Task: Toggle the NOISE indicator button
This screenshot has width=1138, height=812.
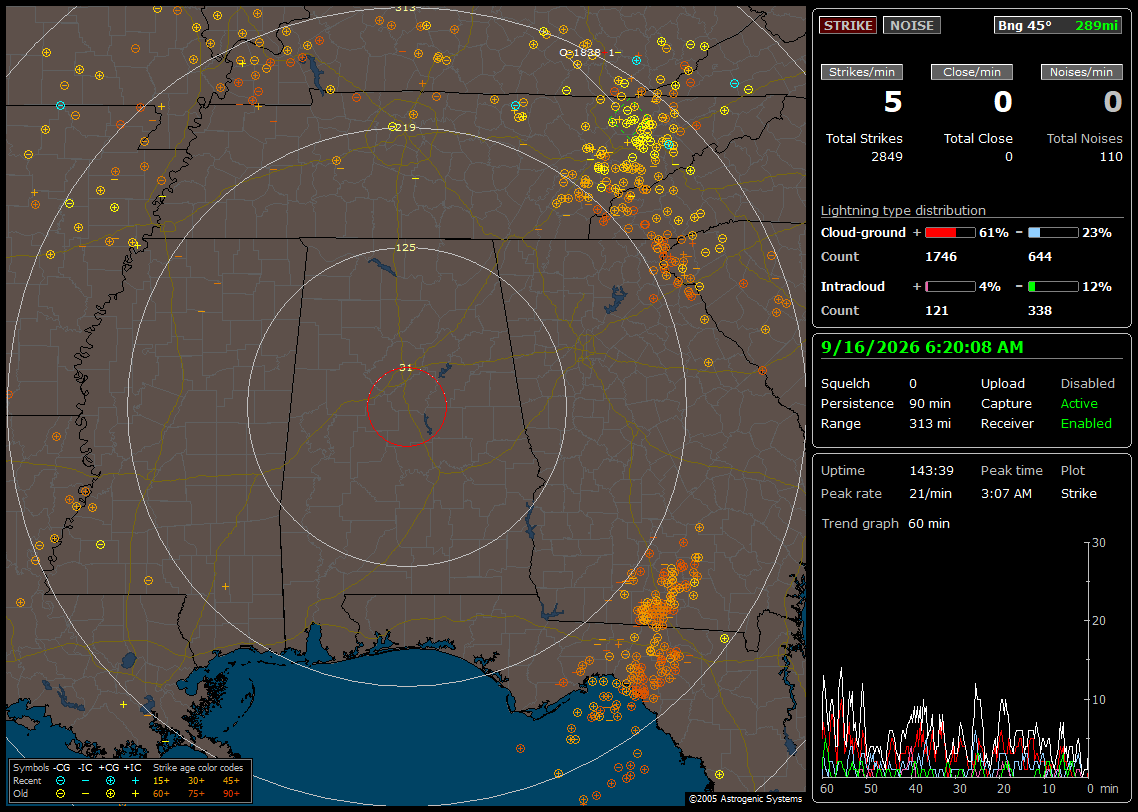Action: click(912, 25)
